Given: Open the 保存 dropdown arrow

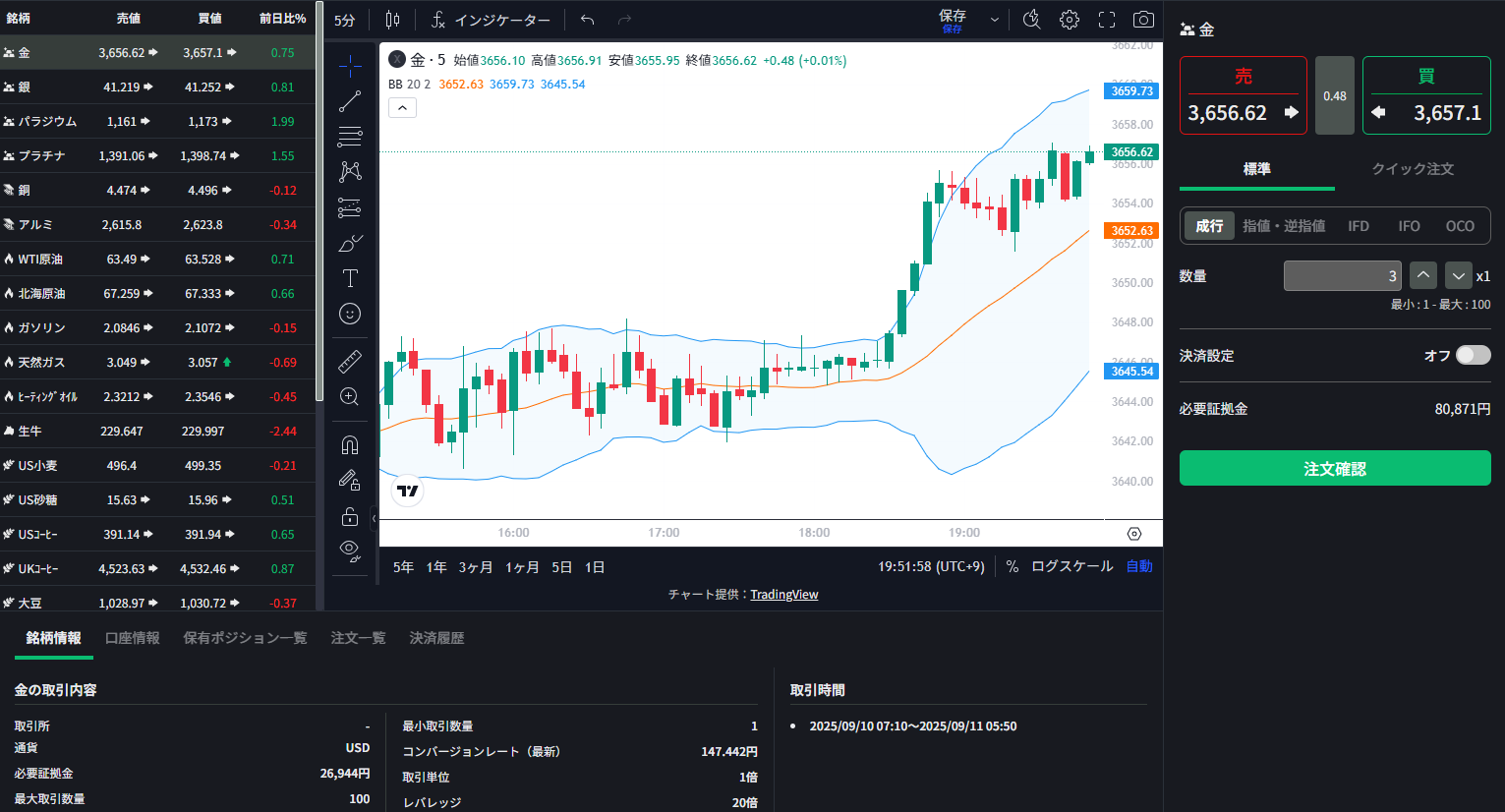Looking at the screenshot, I should click(995, 20).
